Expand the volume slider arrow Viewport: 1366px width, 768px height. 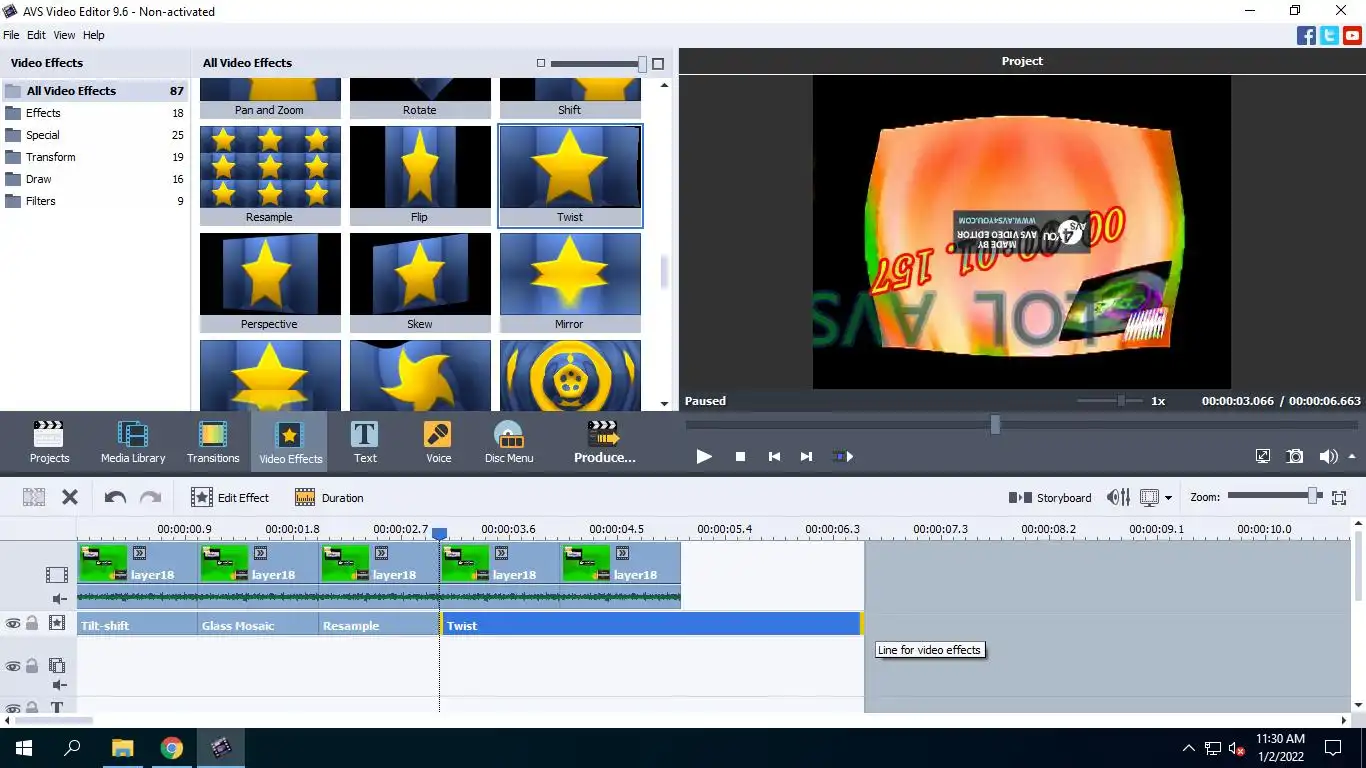(1350, 457)
